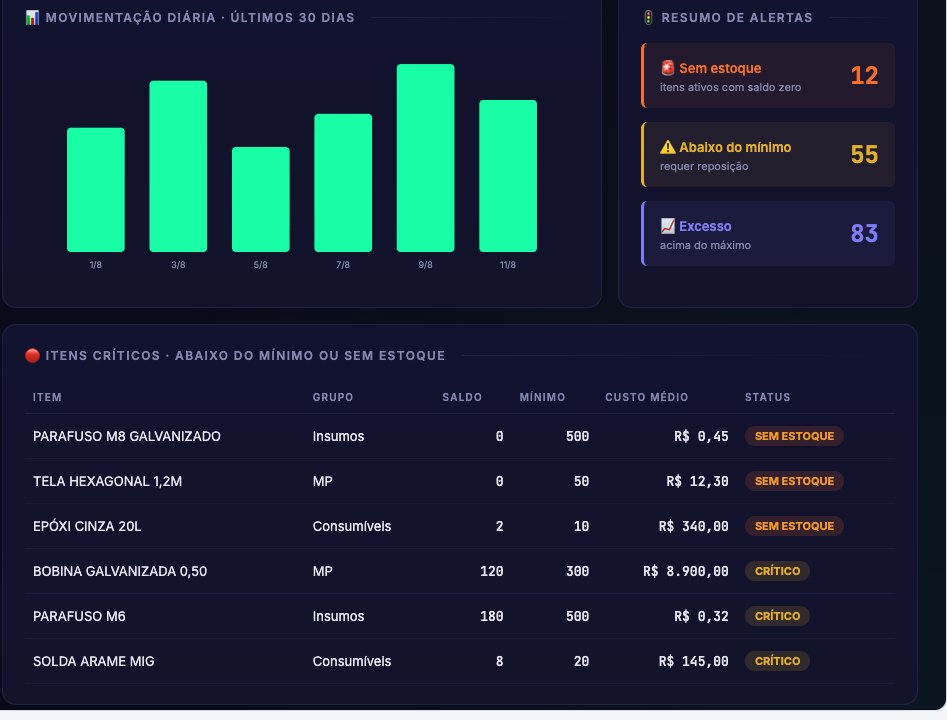
Task: Click saldo 180 for PARAFUSO M6
Action: point(492,616)
